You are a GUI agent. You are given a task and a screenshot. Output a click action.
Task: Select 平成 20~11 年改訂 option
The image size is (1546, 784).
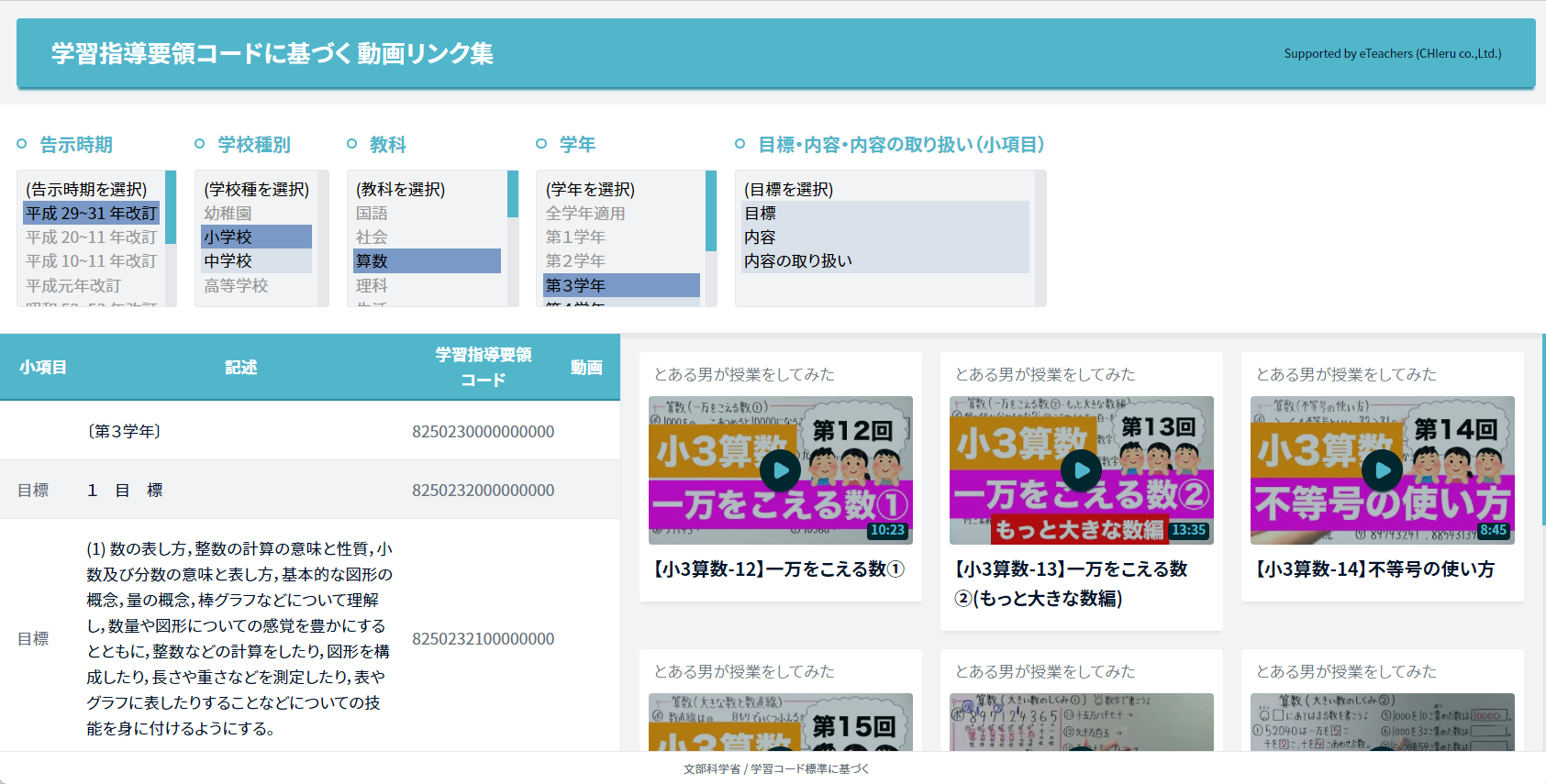(x=92, y=237)
